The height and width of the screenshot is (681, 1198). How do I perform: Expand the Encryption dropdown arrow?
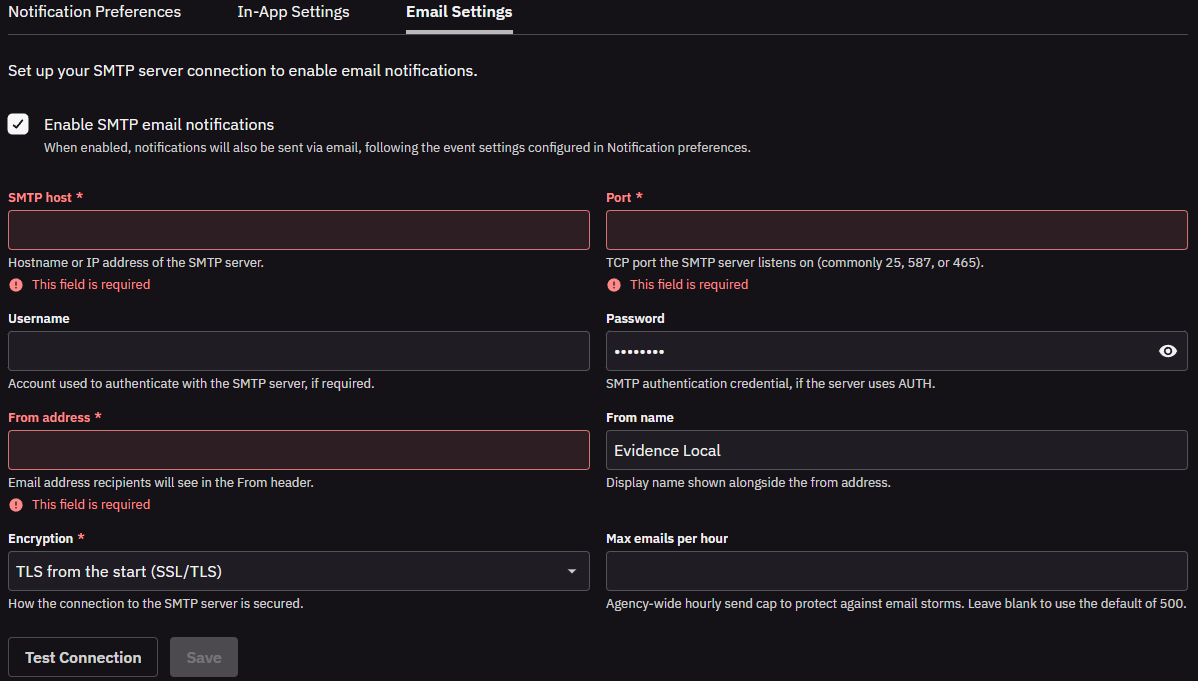(x=571, y=572)
